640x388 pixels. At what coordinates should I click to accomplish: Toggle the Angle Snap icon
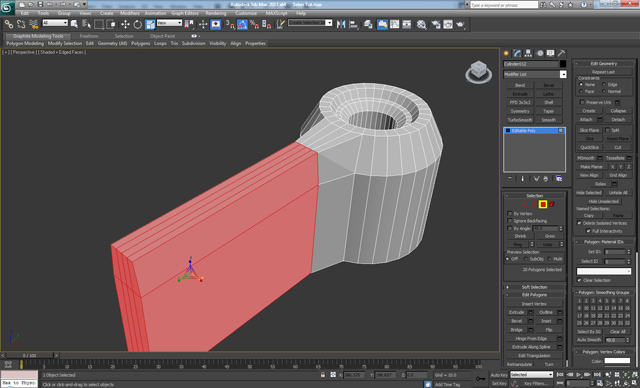pos(242,24)
